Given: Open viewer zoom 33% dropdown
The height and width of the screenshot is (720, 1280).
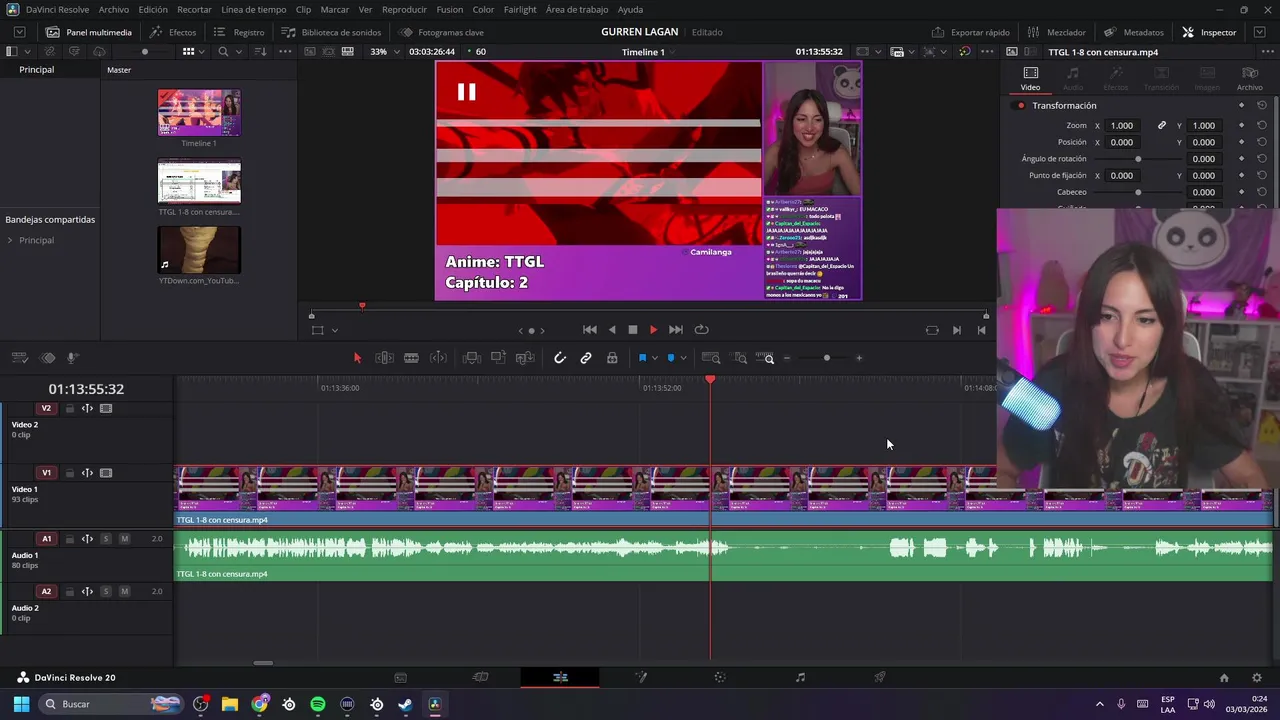Looking at the screenshot, I should pyautogui.click(x=384, y=51).
